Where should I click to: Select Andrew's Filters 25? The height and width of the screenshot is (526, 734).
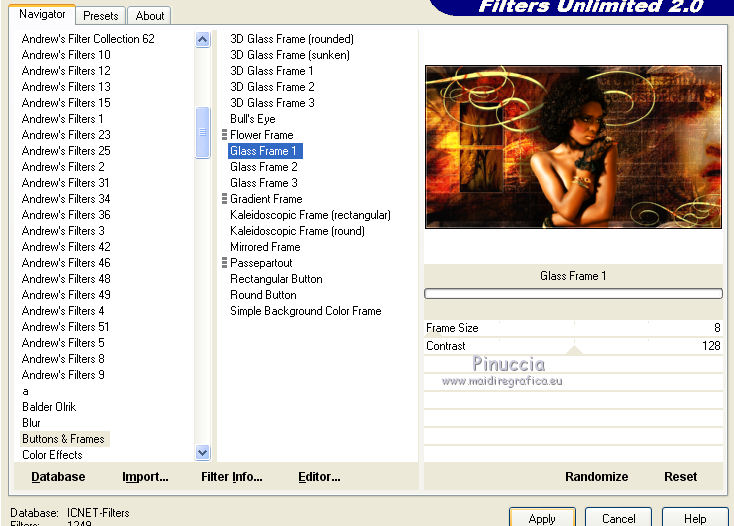66,151
